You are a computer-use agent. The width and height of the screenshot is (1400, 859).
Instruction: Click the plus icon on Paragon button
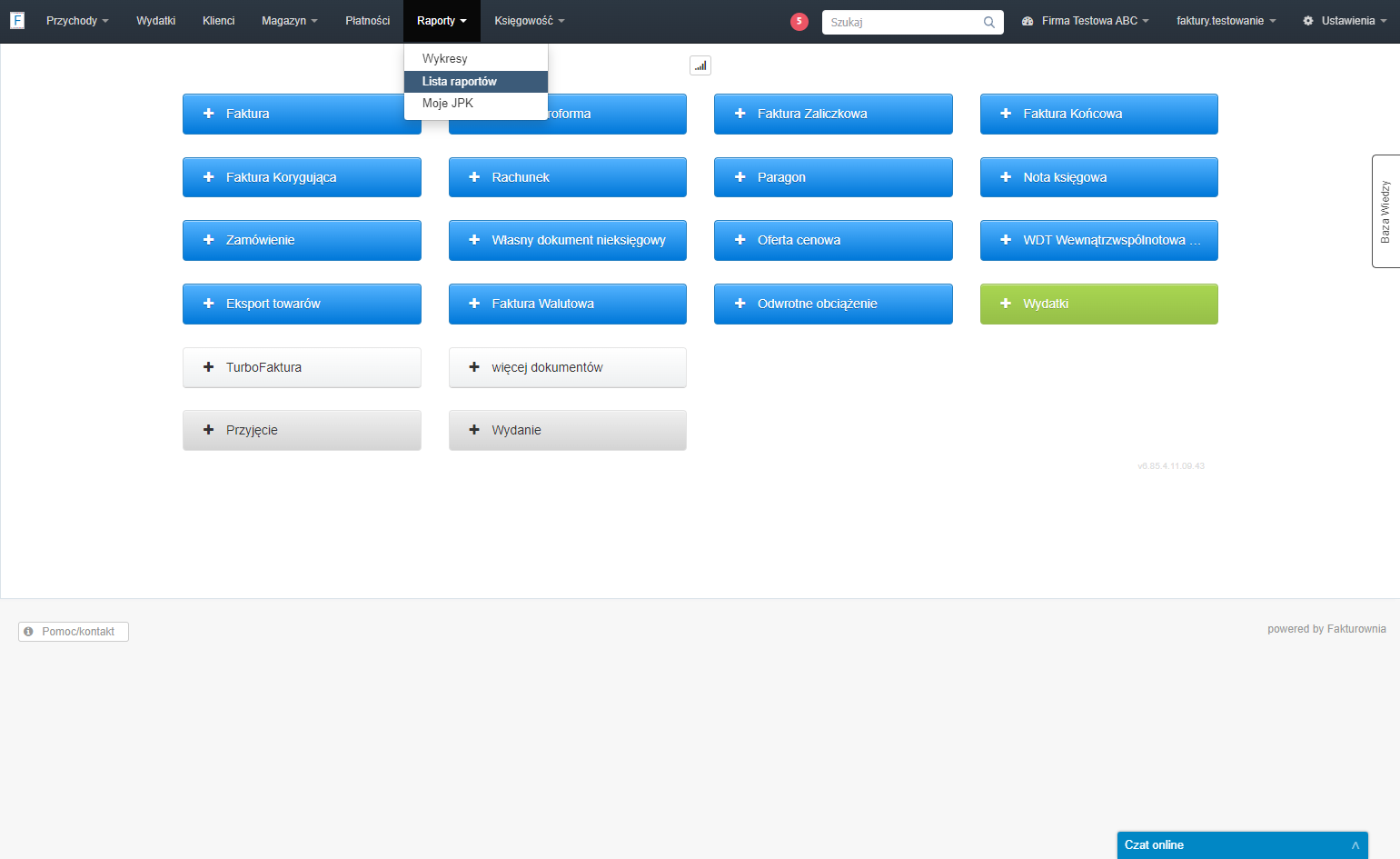pos(740,177)
